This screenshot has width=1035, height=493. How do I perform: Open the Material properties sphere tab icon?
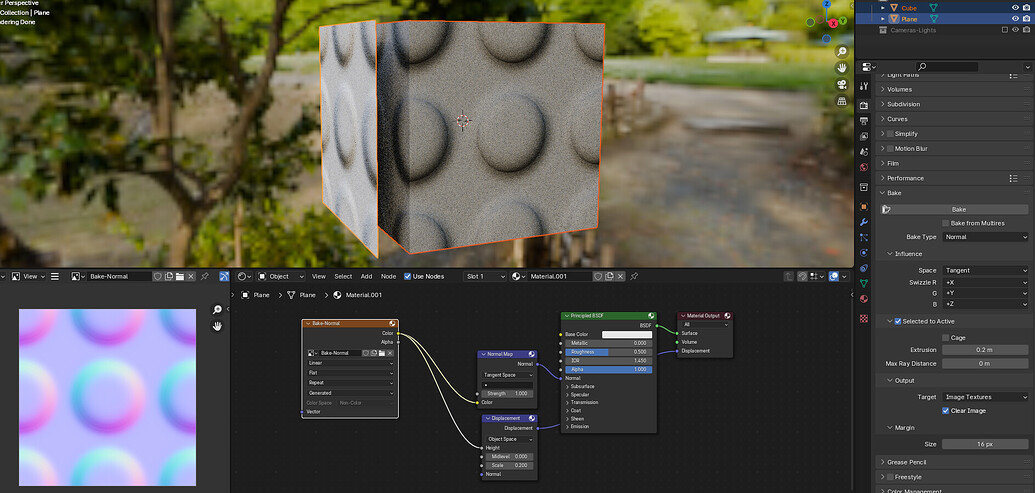(864, 299)
